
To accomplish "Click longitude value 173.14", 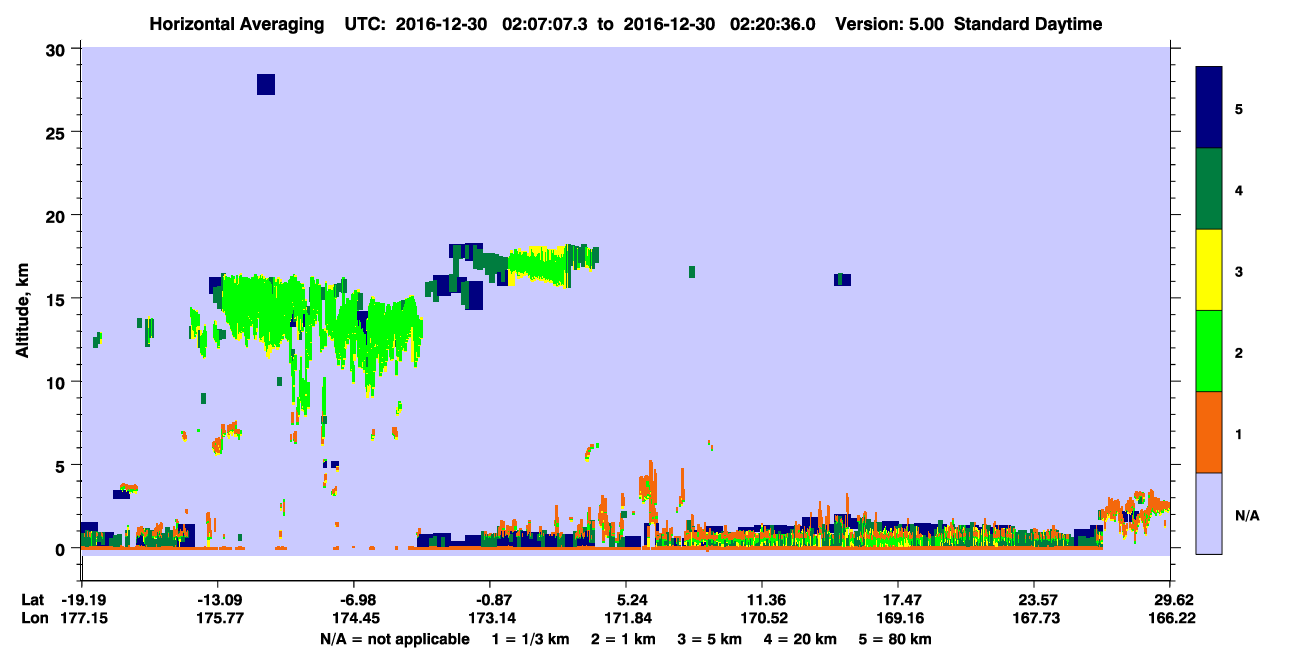I will (x=490, y=618).
